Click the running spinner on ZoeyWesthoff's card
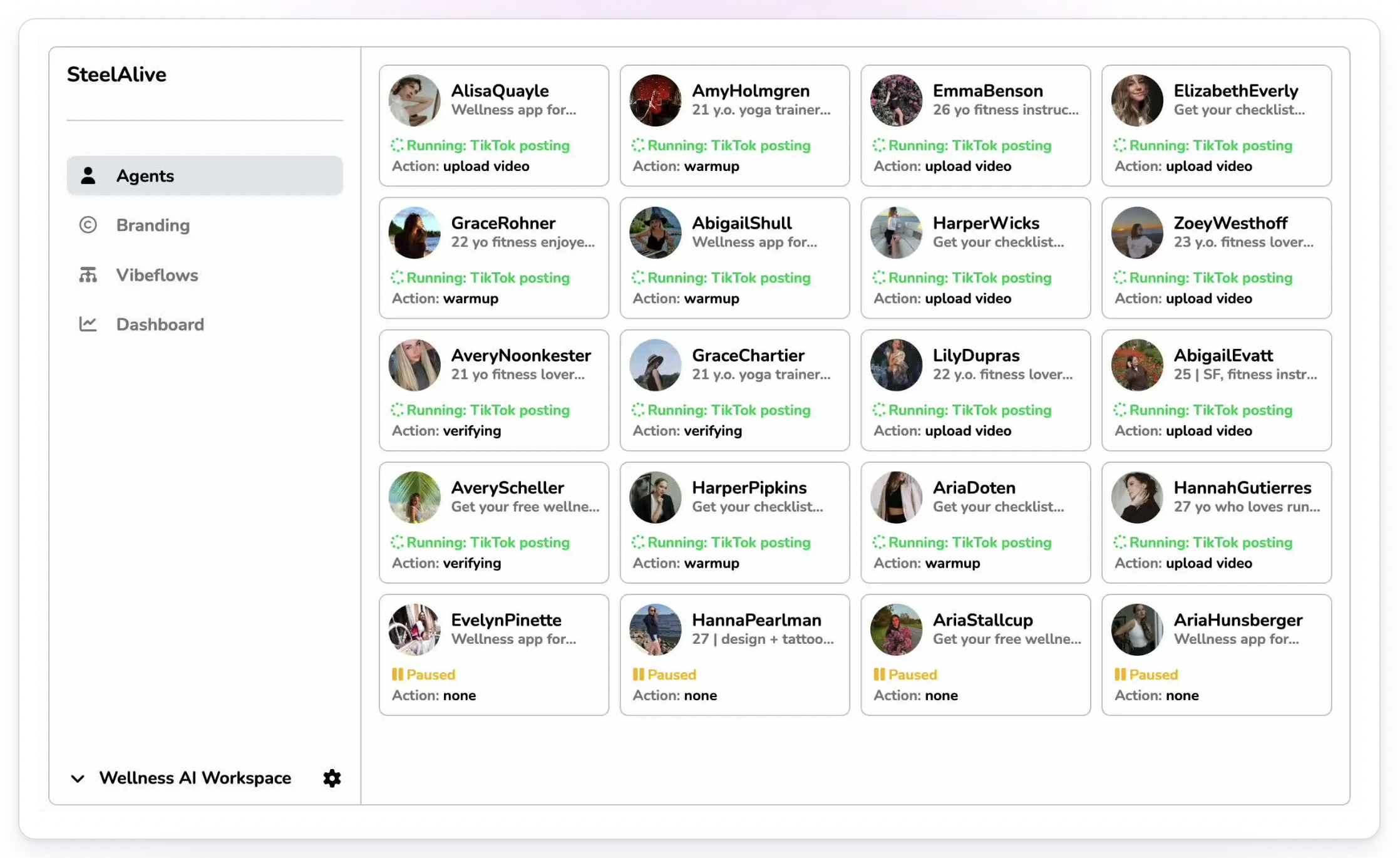 tap(1119, 277)
